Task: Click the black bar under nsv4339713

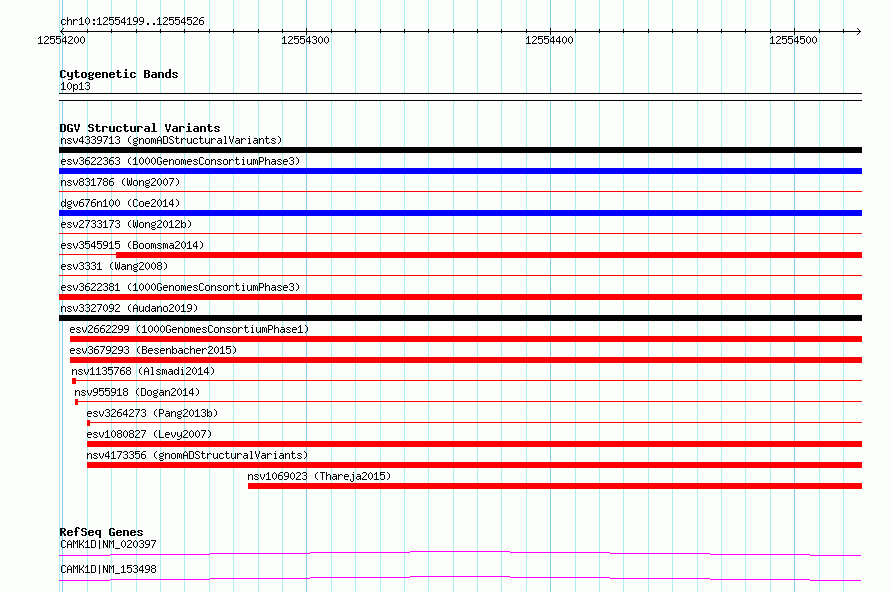Action: tap(460, 150)
